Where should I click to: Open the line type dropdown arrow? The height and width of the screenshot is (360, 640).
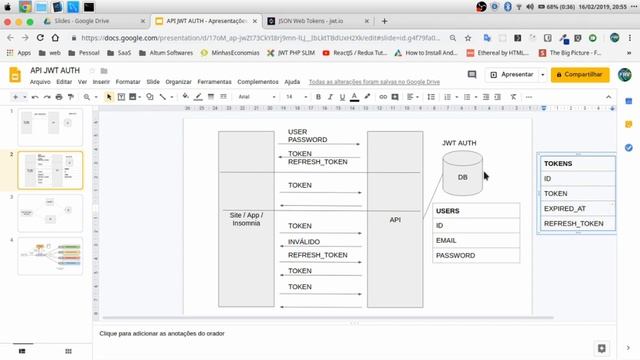[x=171, y=97]
